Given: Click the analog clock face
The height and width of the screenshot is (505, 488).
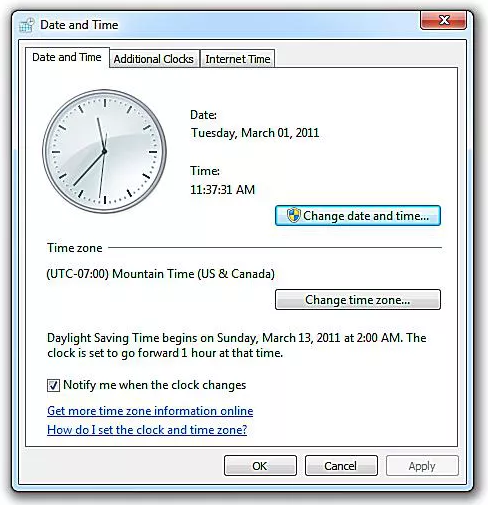Looking at the screenshot, I should (104, 151).
